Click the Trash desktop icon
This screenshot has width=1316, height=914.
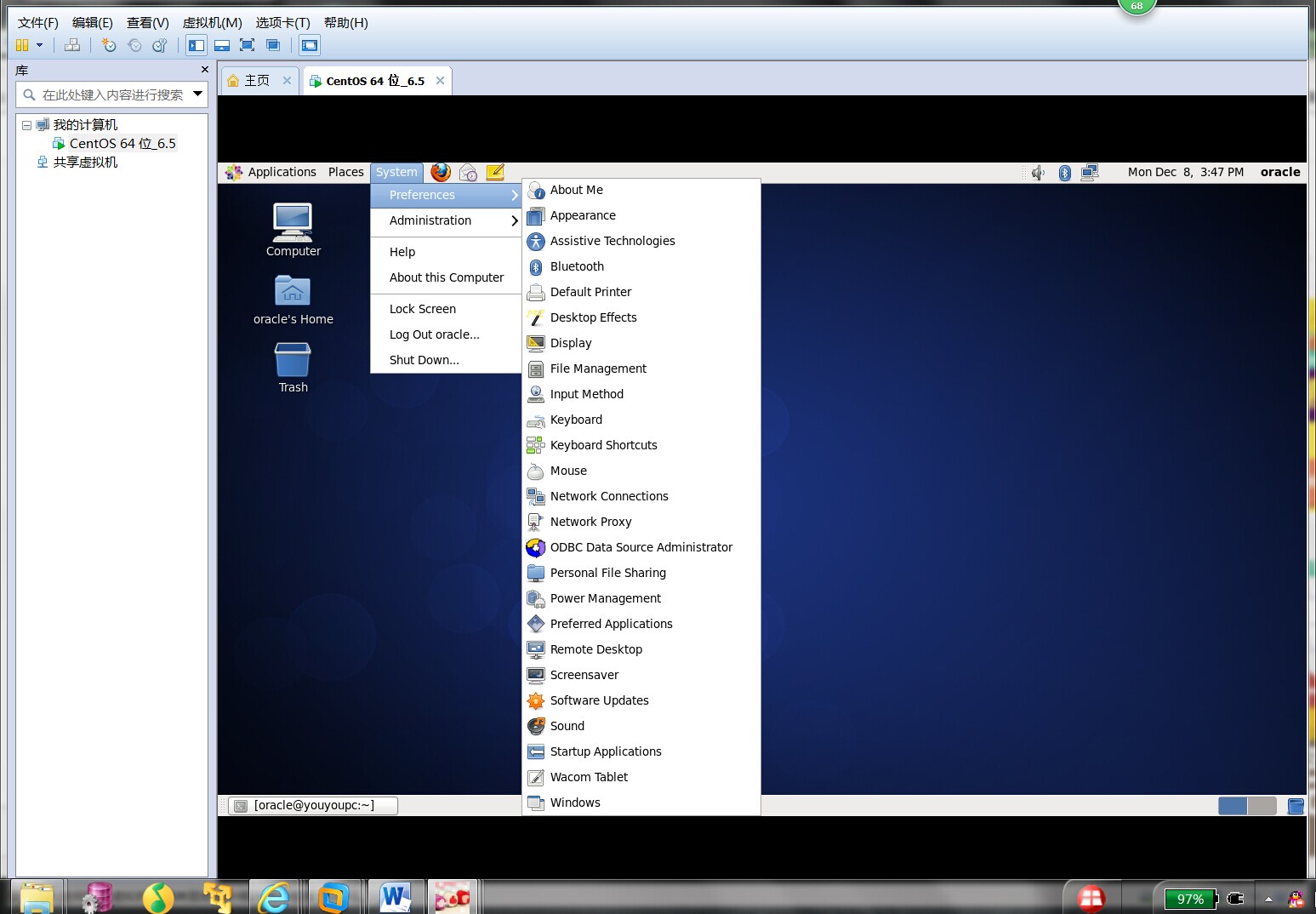[x=293, y=368]
